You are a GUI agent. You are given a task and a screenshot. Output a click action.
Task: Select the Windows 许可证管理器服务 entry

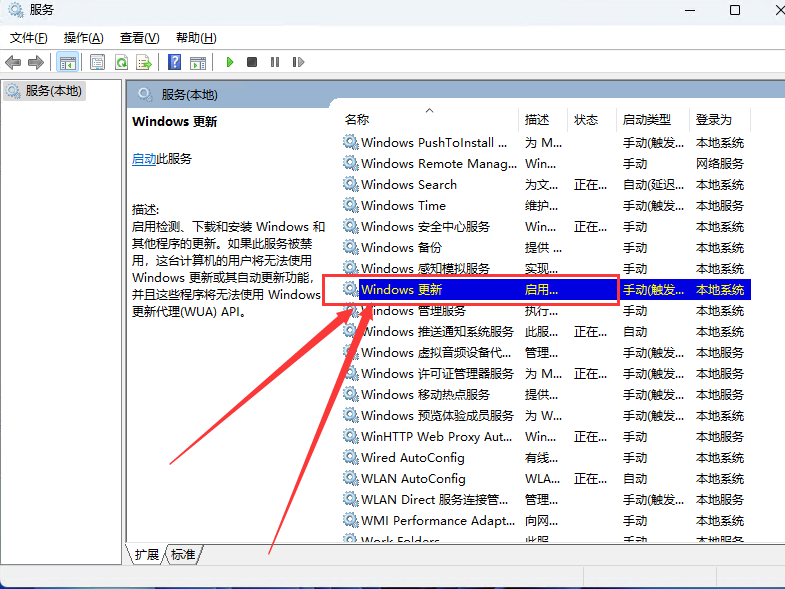click(437, 374)
